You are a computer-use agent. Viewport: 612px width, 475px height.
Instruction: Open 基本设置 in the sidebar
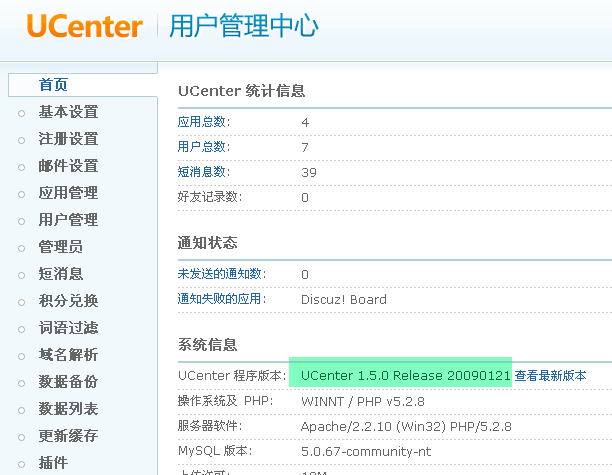coord(68,112)
